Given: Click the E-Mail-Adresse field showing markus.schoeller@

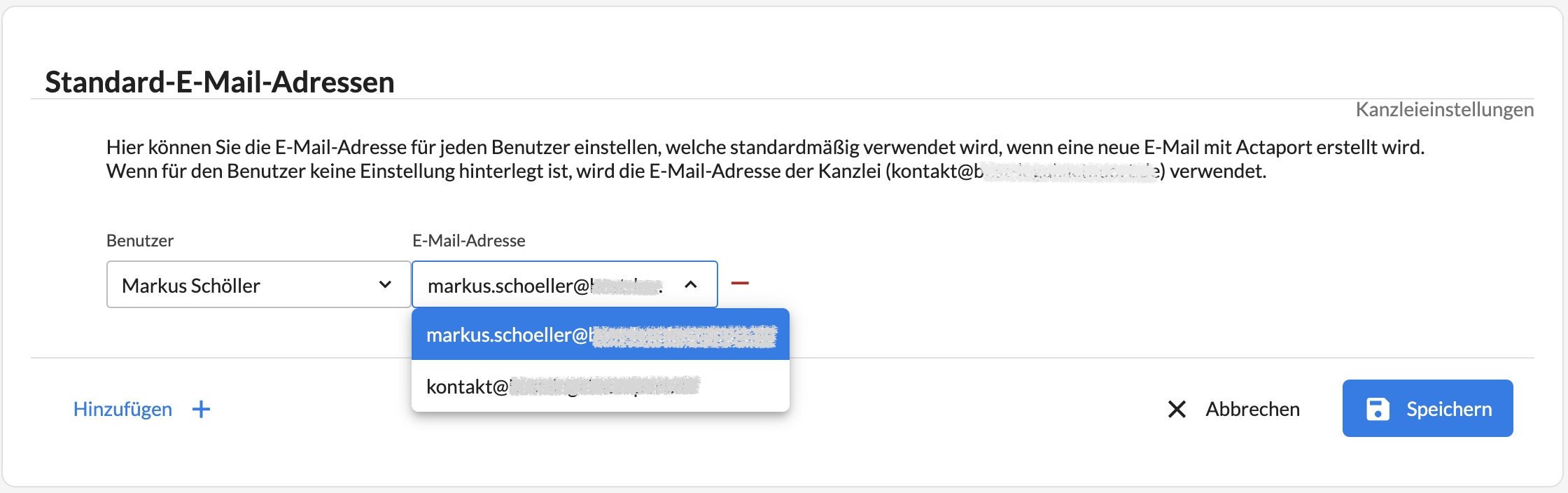Looking at the screenshot, I should (x=564, y=284).
